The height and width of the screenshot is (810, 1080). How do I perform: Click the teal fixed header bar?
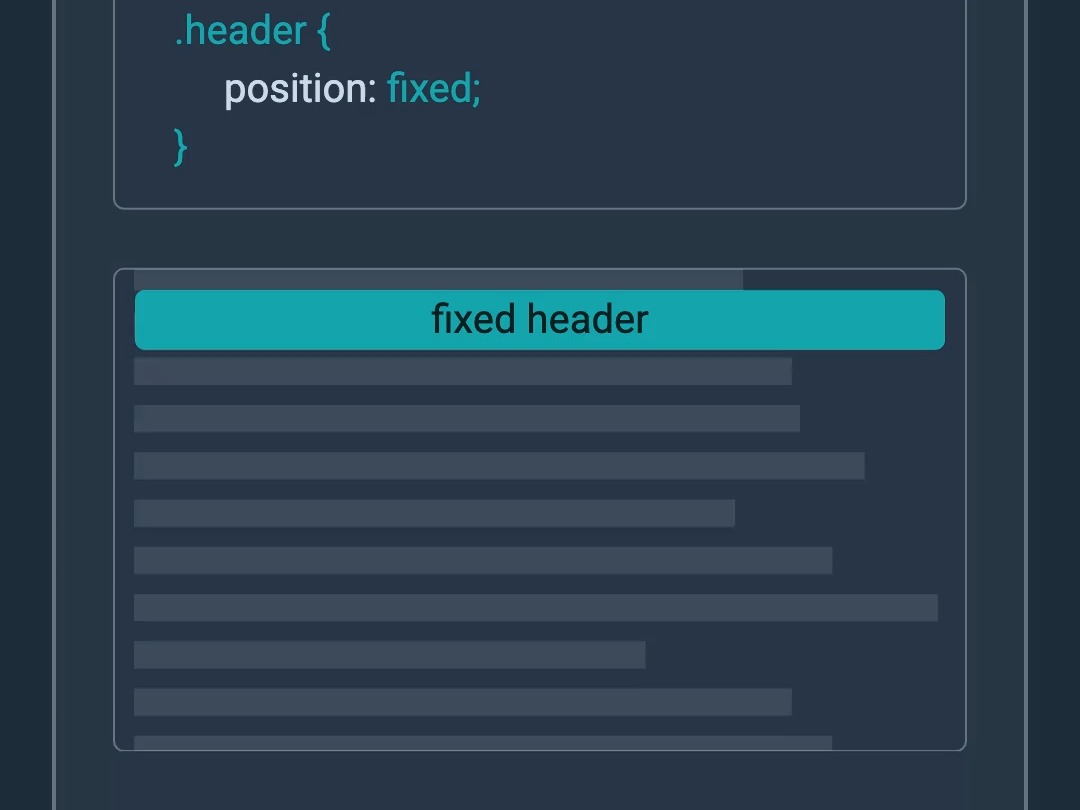539,320
